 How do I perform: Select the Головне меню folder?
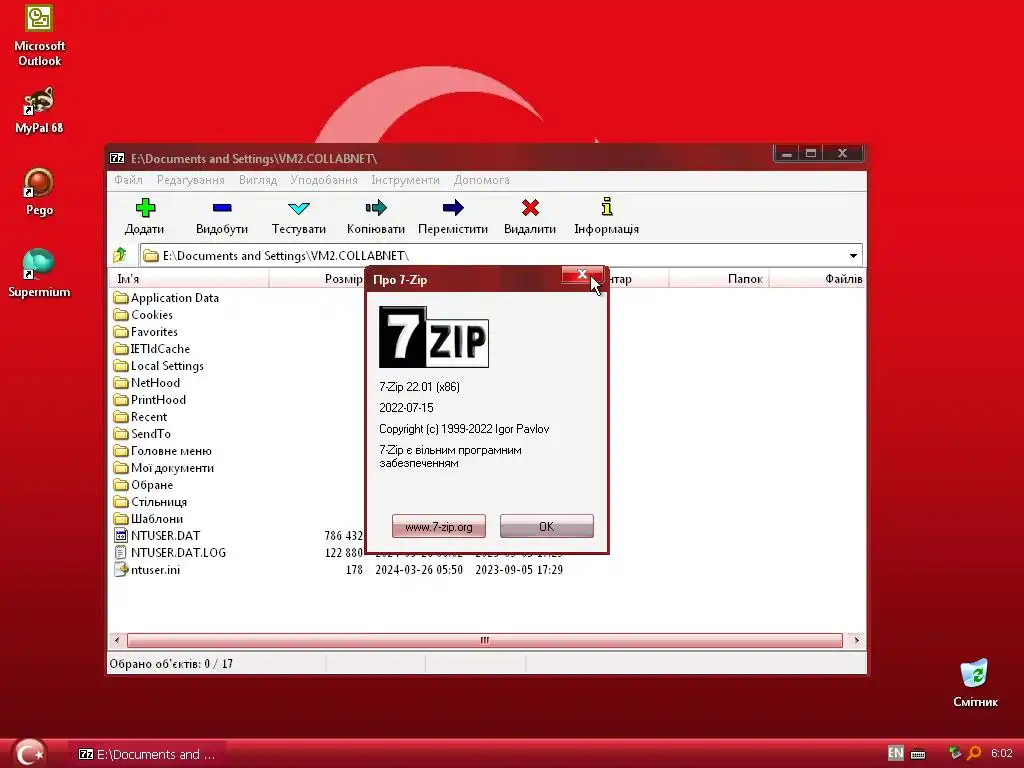point(163,451)
